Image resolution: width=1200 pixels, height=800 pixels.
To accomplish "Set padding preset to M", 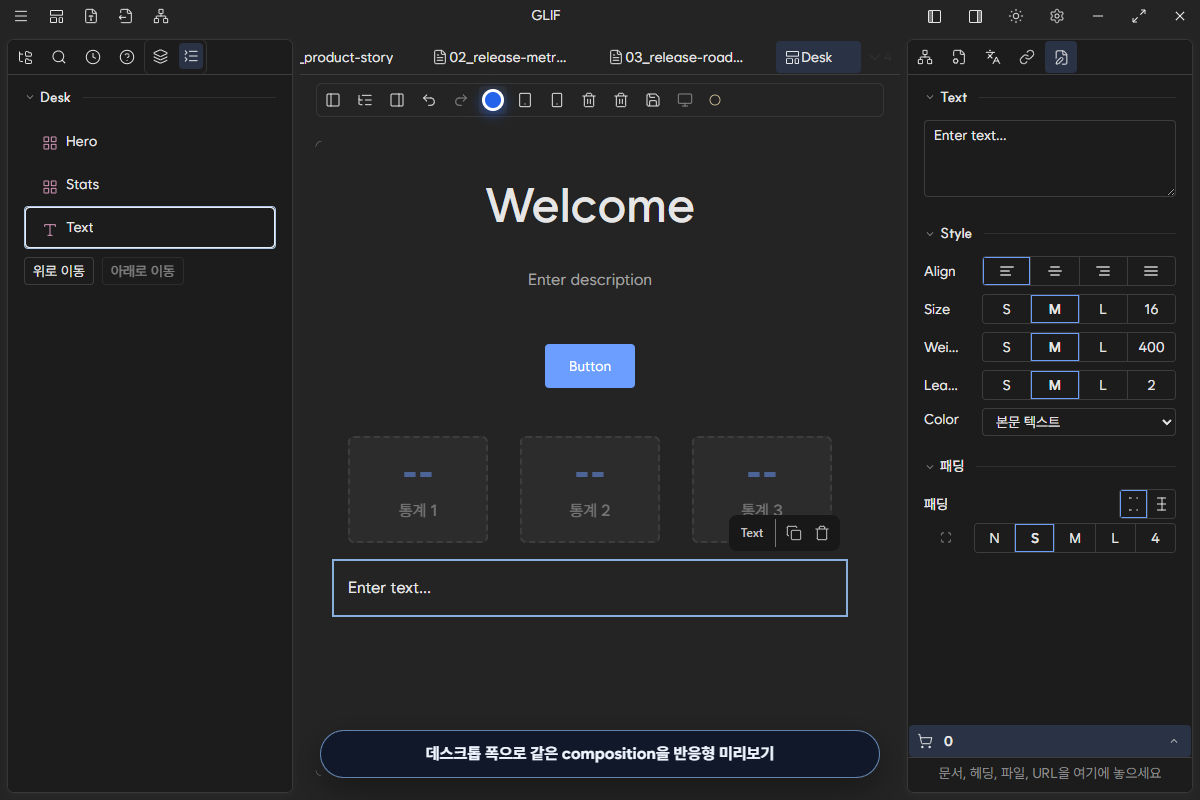I will pyautogui.click(x=1075, y=538).
